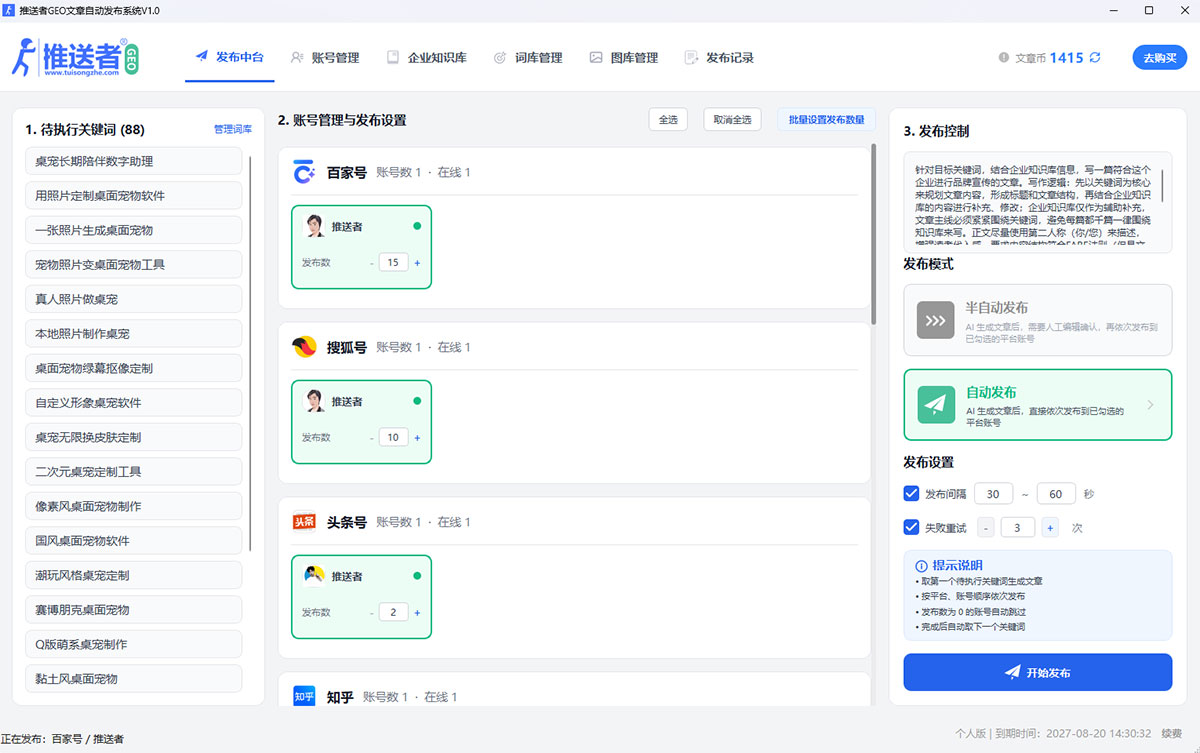The width and height of the screenshot is (1200, 753).
Task: Click the account panel scrollbar
Action: [874, 235]
